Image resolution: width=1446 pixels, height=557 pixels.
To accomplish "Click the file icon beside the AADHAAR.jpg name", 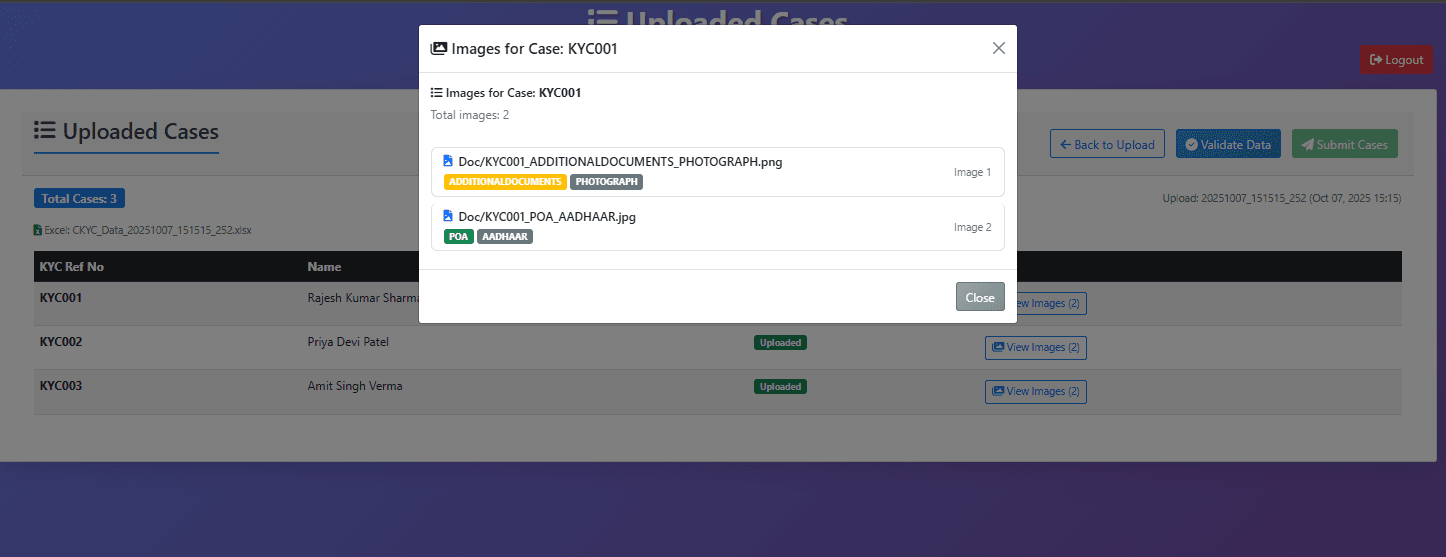I will [448, 216].
